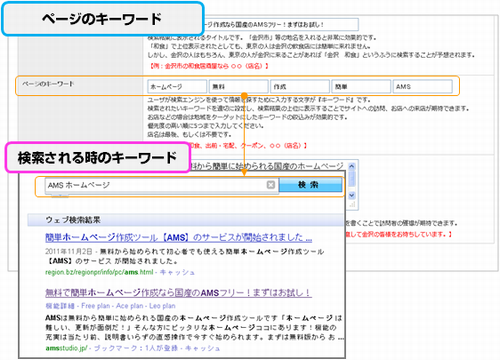
Task: Click the description textarea resize grip
Action: tap(352, 205)
